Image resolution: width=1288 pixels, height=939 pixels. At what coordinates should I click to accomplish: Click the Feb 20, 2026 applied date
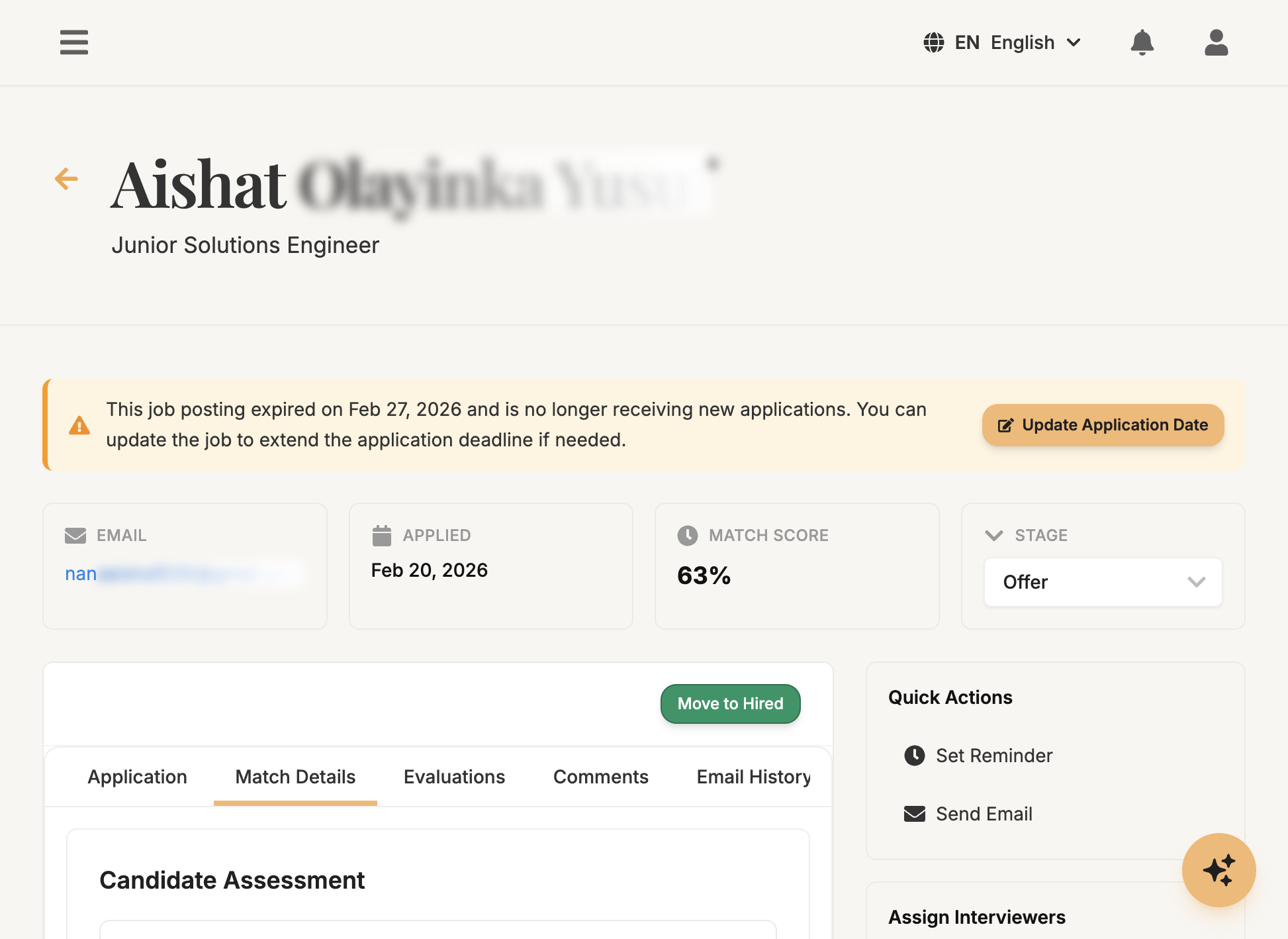[x=430, y=570]
